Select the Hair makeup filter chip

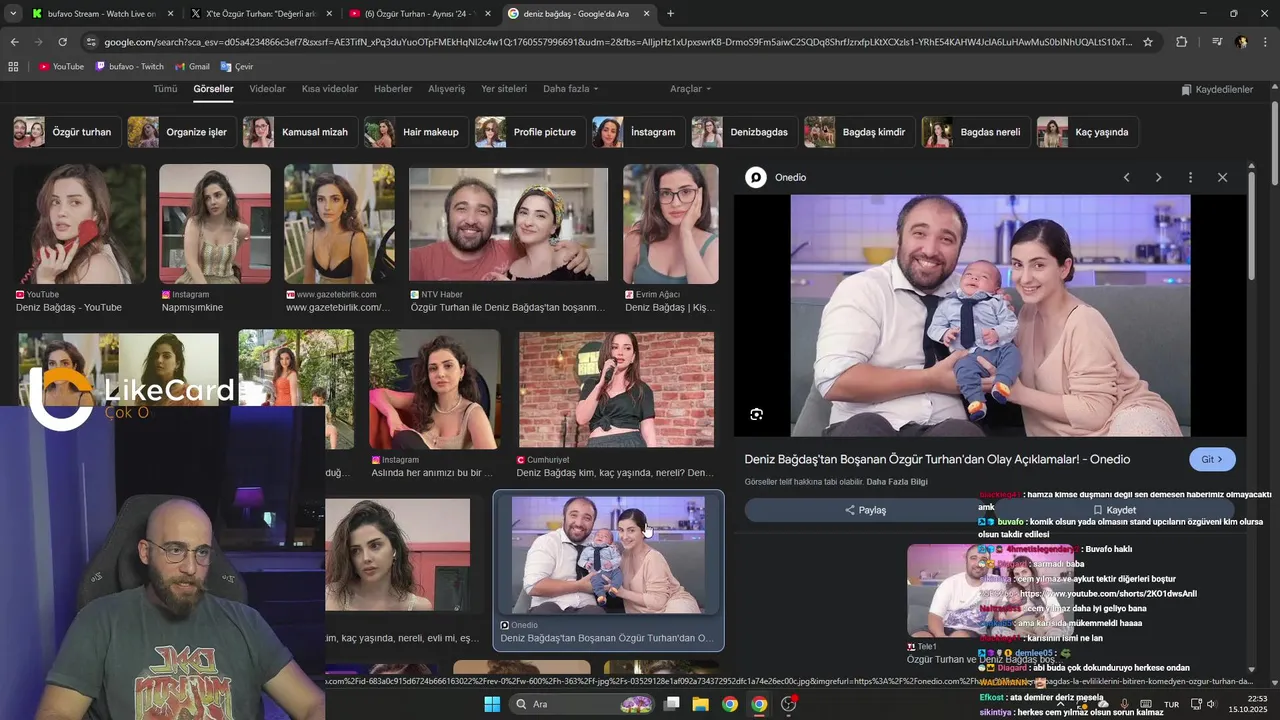(x=416, y=132)
